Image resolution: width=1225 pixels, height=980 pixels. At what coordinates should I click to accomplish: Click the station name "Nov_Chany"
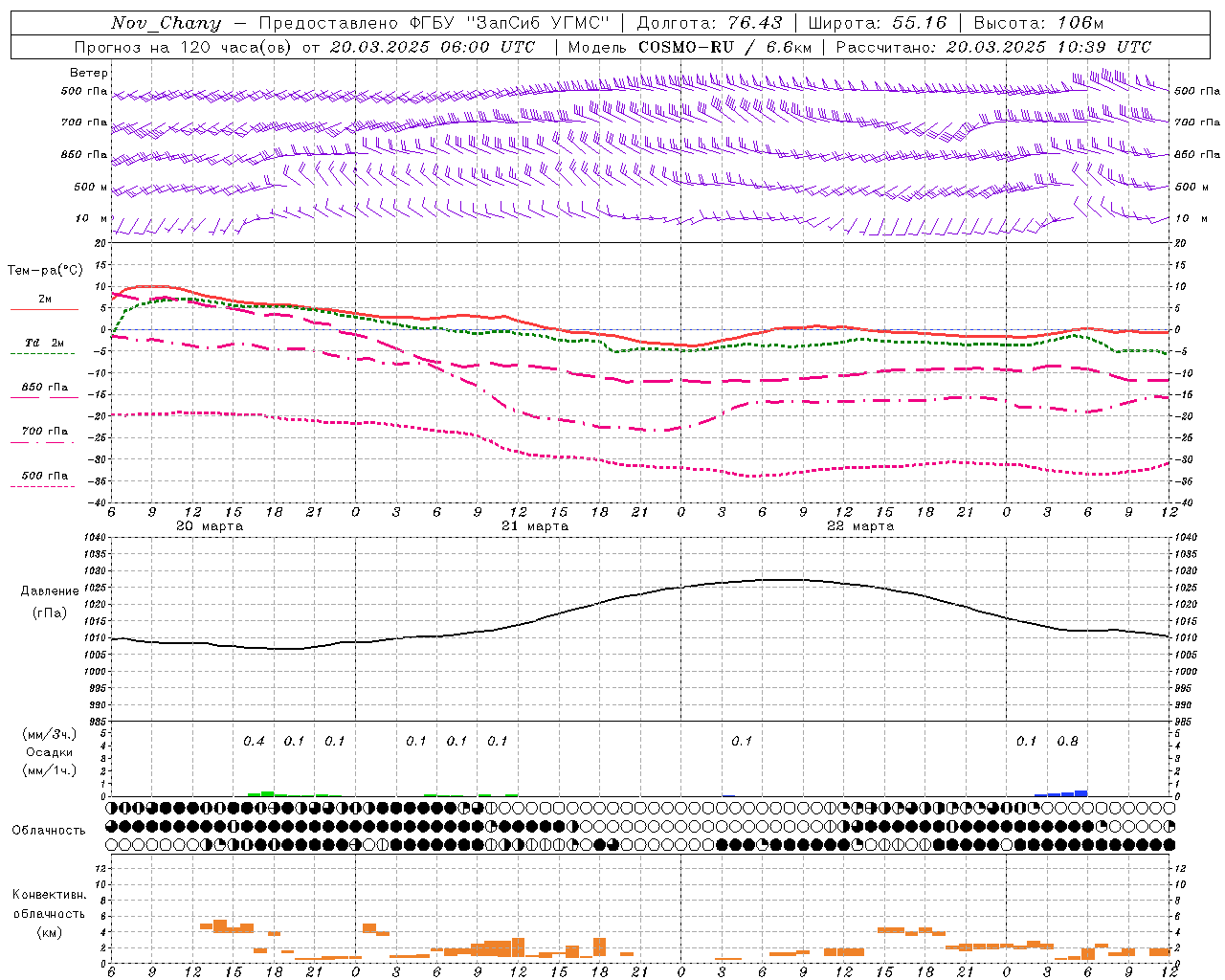(166, 23)
